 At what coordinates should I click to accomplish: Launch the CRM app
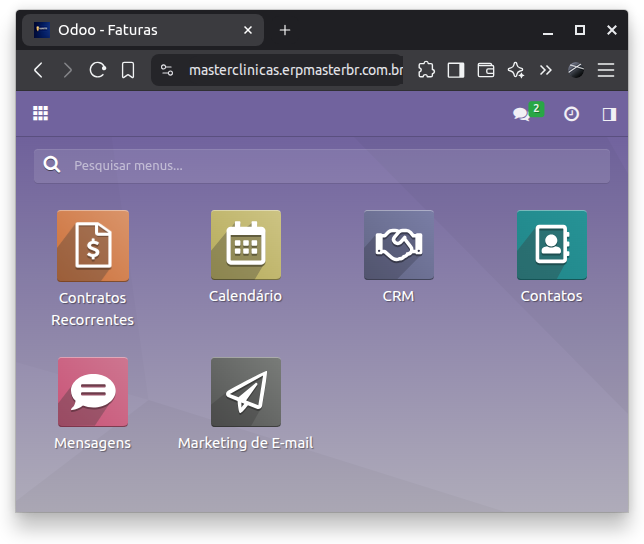(x=398, y=246)
